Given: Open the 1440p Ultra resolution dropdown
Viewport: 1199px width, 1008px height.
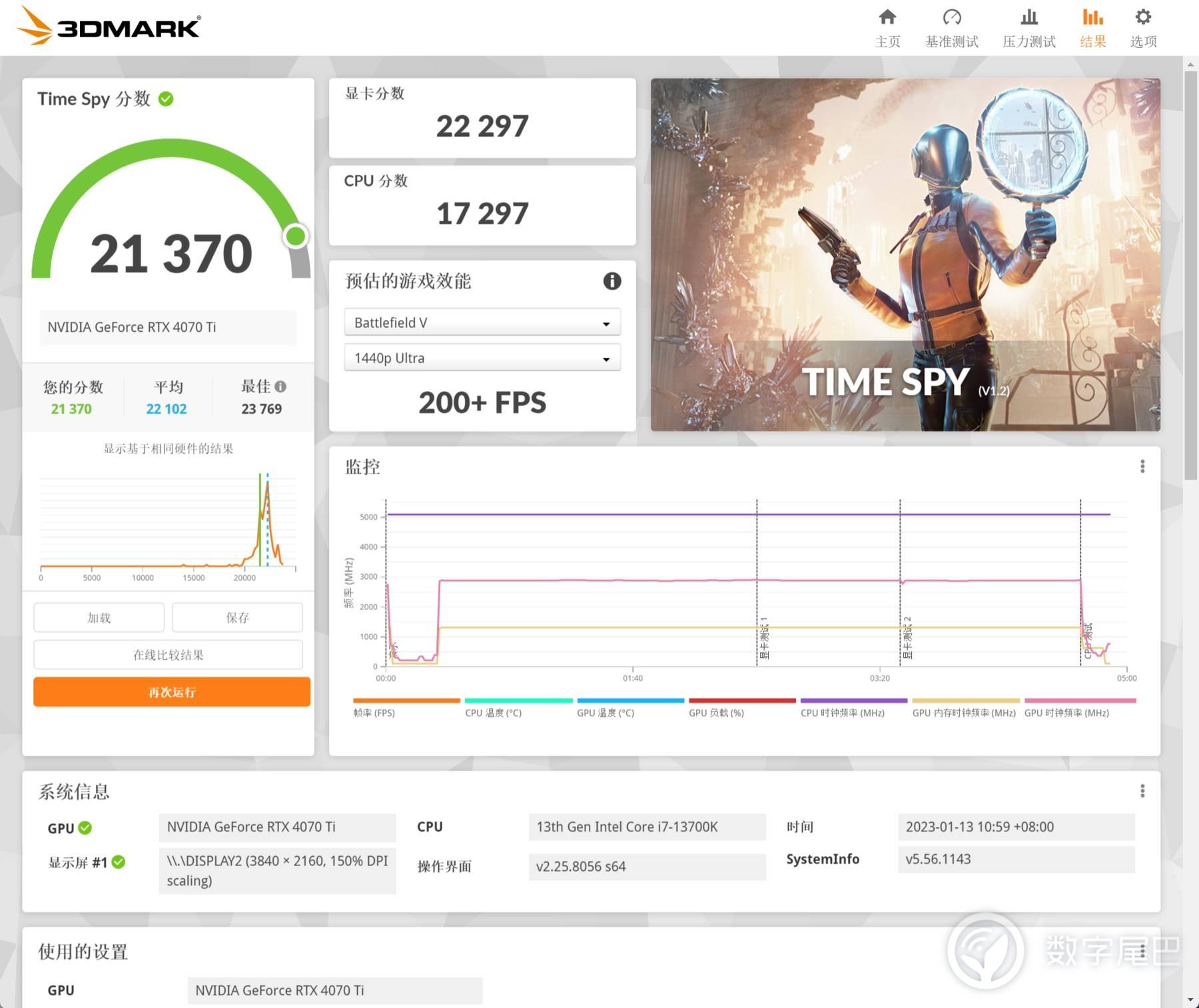Looking at the screenshot, I should [482, 358].
